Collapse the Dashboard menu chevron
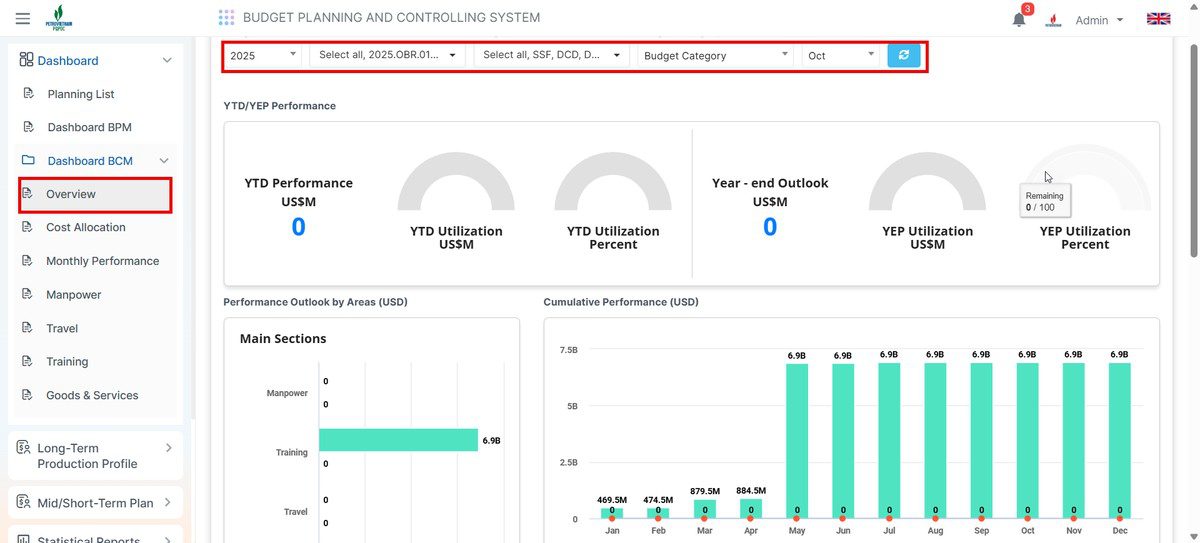The width and height of the screenshot is (1200, 543). click(167, 61)
